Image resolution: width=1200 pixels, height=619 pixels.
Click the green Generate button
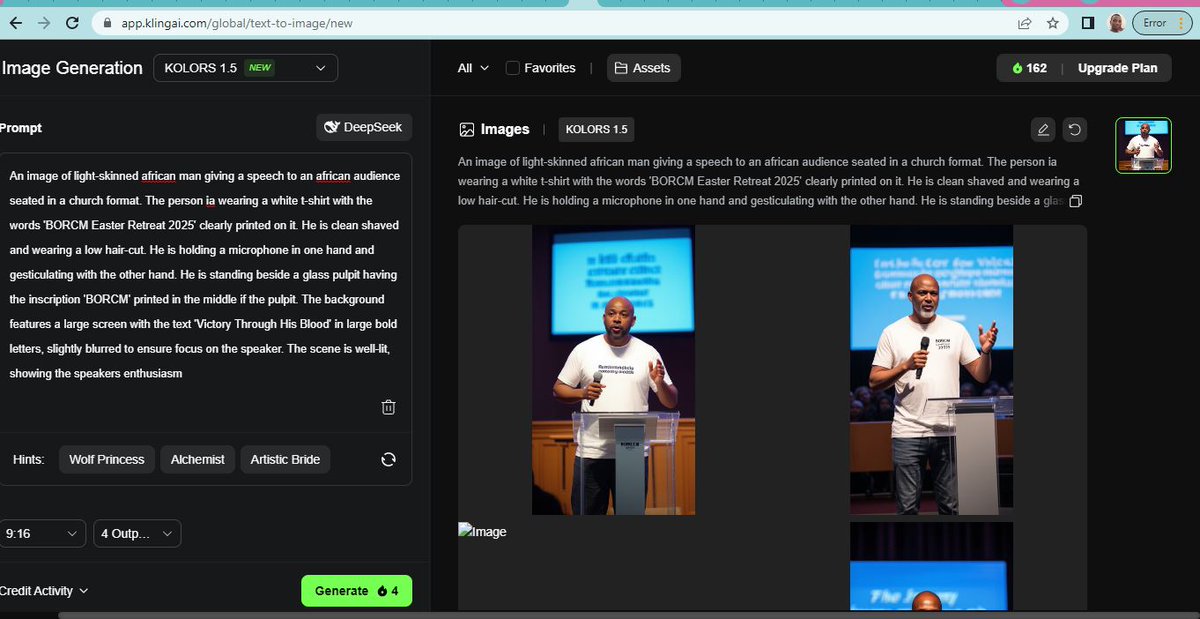coord(356,591)
